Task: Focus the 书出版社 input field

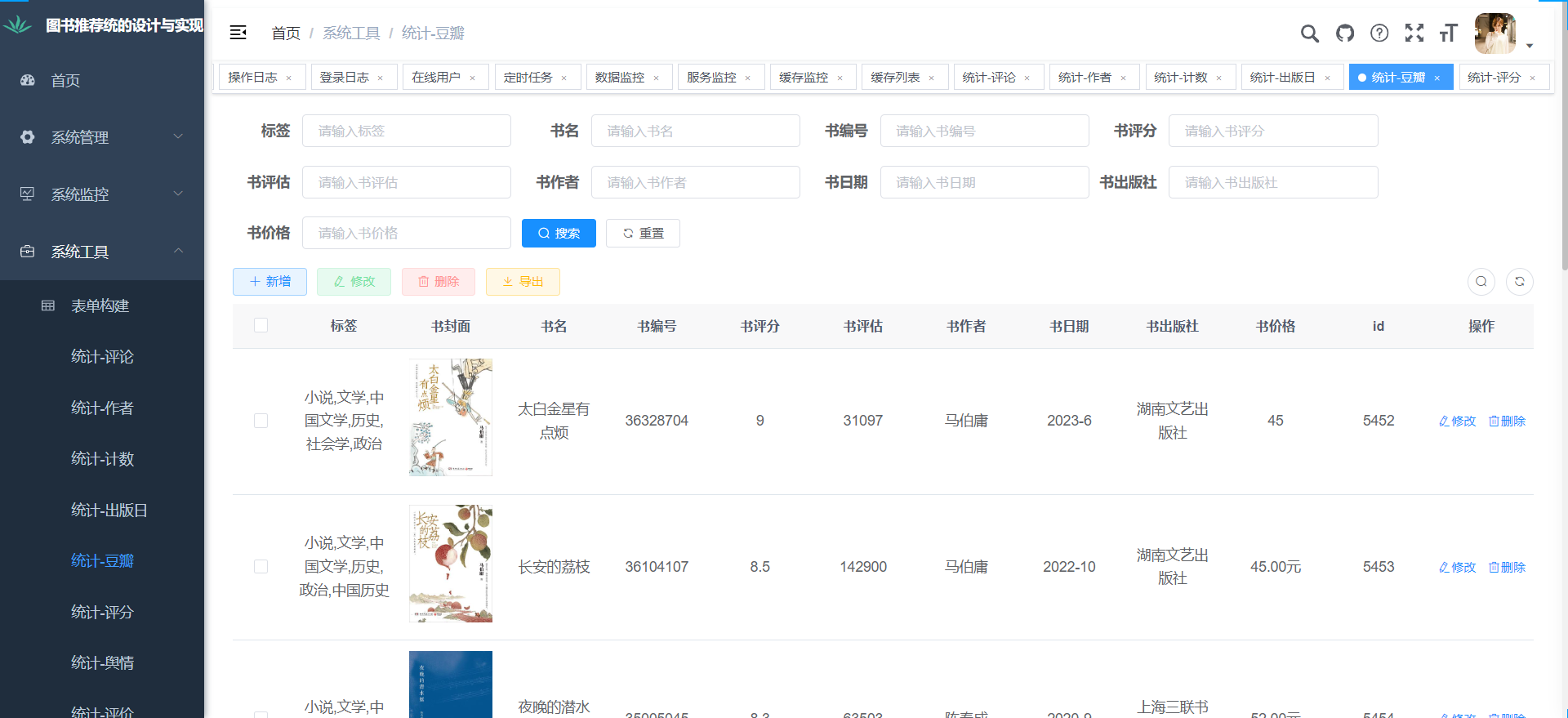Action: (x=1273, y=182)
